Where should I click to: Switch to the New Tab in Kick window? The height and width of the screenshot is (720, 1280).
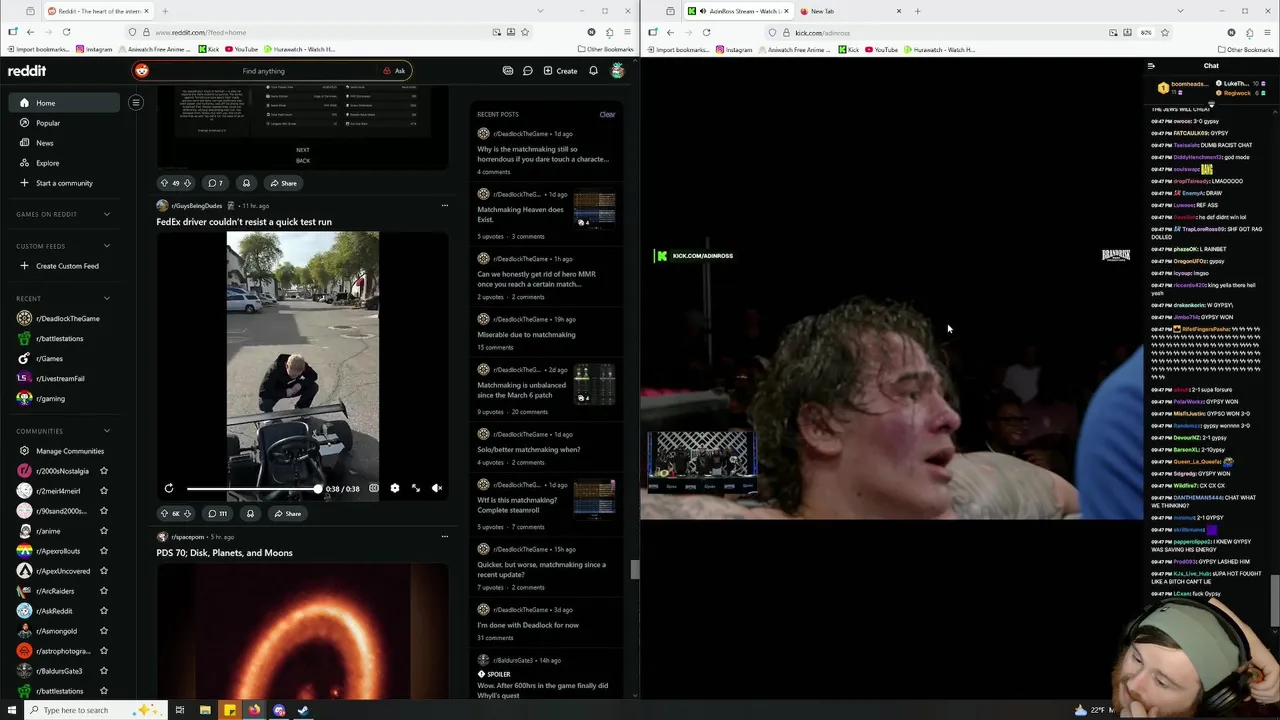click(850, 11)
